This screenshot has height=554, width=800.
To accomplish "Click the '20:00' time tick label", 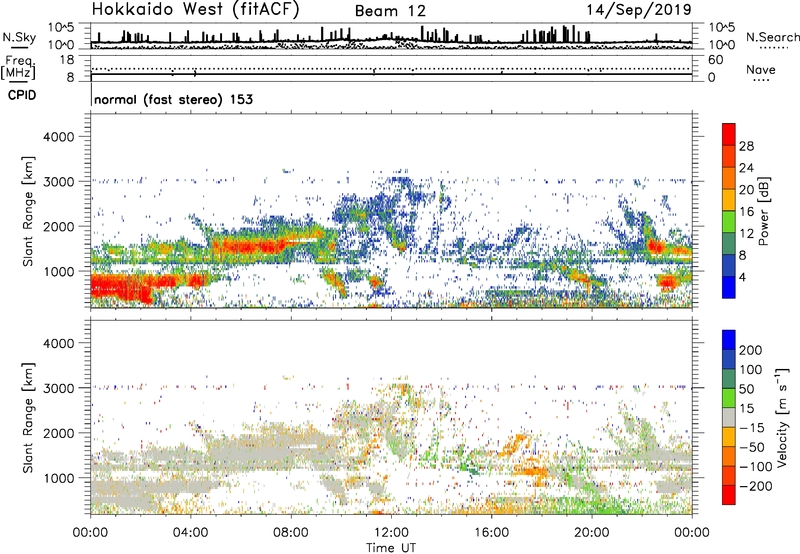I will [x=592, y=533].
